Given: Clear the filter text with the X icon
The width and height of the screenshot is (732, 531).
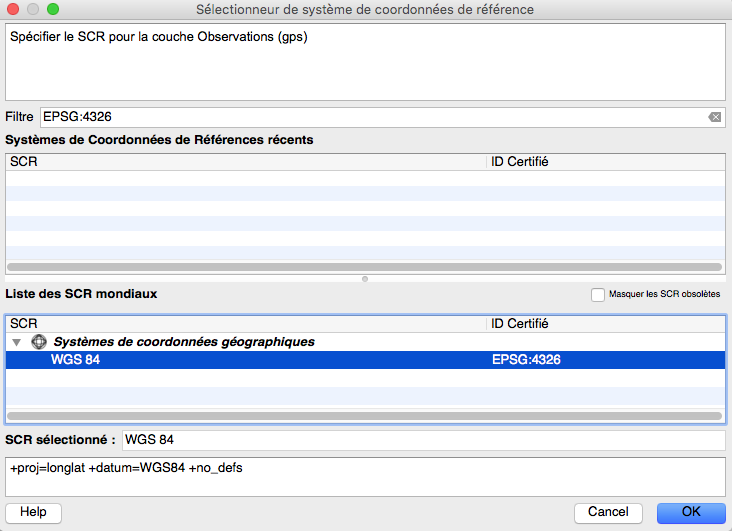Looking at the screenshot, I should click(714, 117).
